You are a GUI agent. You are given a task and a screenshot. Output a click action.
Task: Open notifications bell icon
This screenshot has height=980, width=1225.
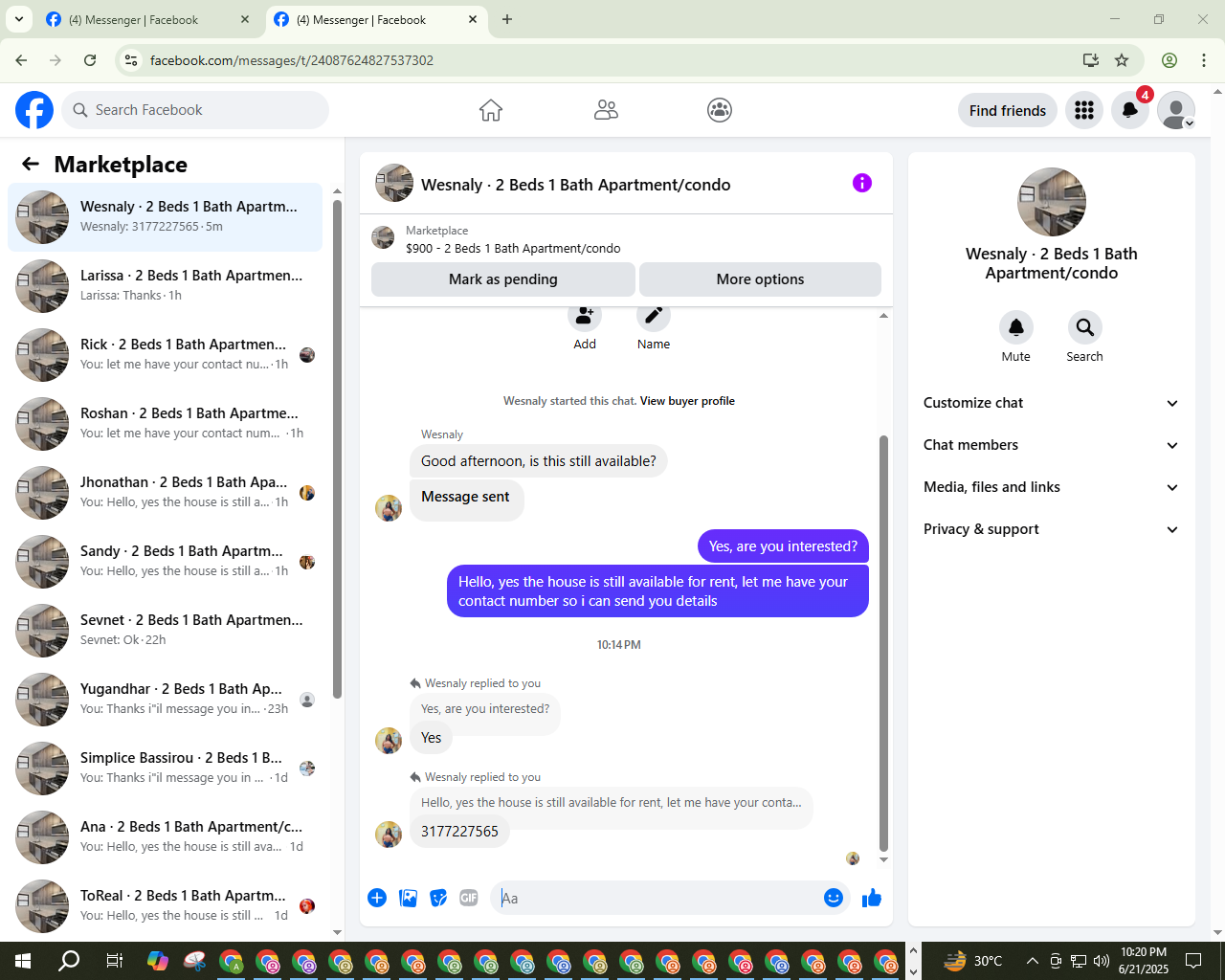point(1130,110)
